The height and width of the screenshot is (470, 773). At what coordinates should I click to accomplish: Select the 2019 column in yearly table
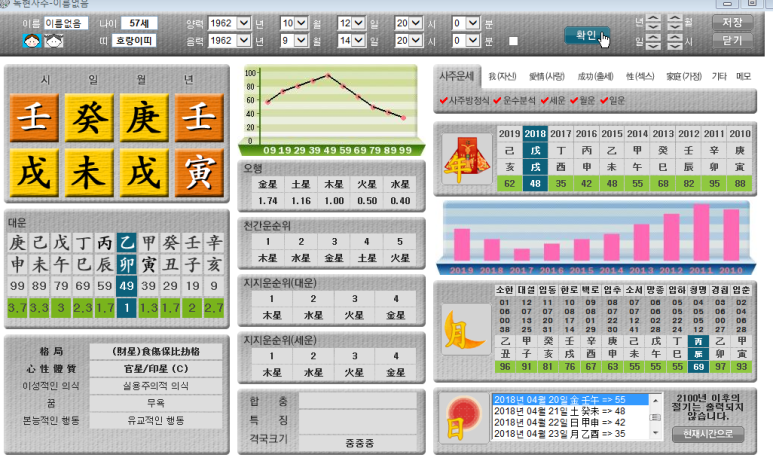(x=509, y=158)
